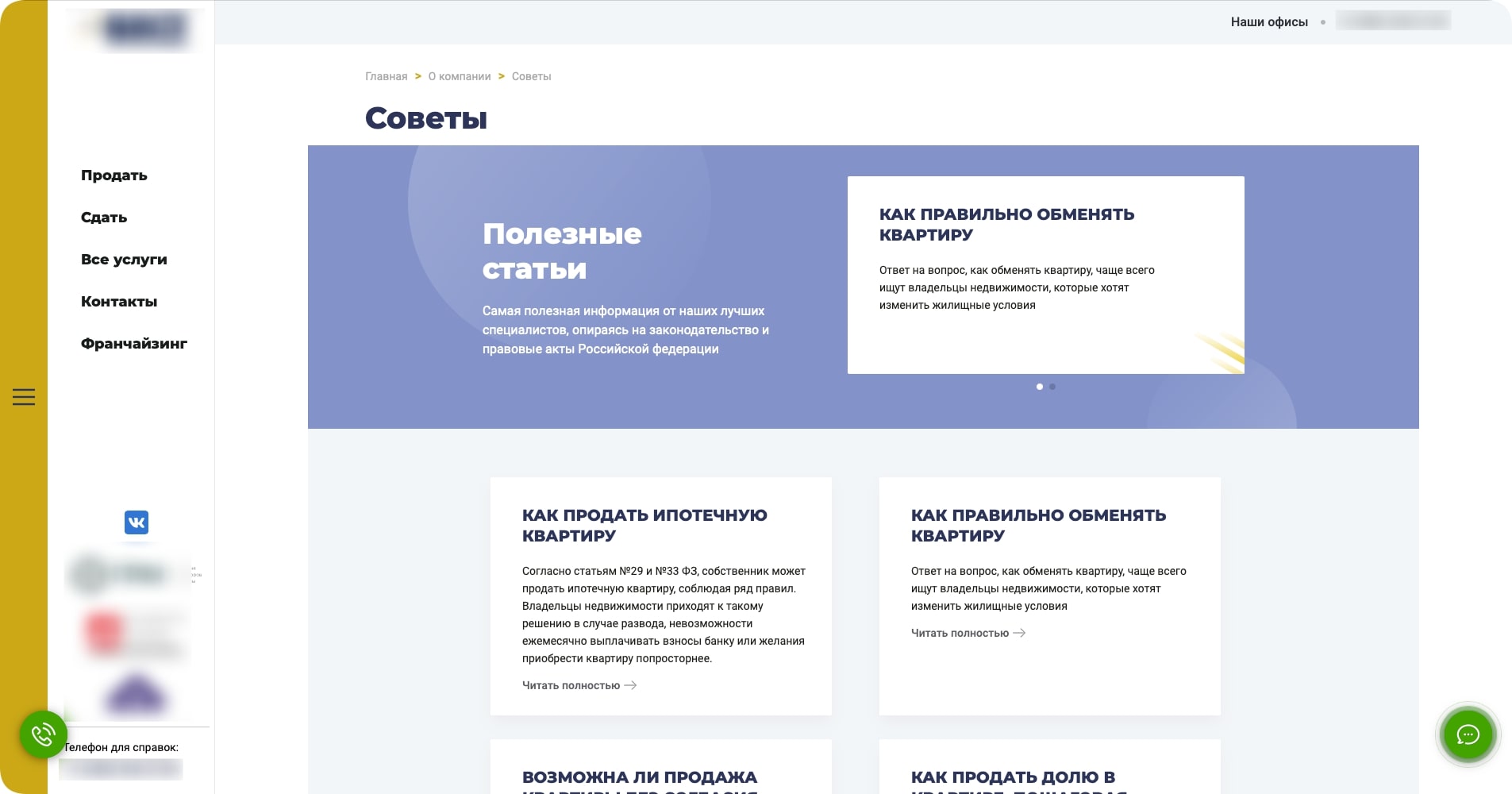Open the hamburger menu in yellow sidebar
1512x794 pixels.
pos(24,397)
